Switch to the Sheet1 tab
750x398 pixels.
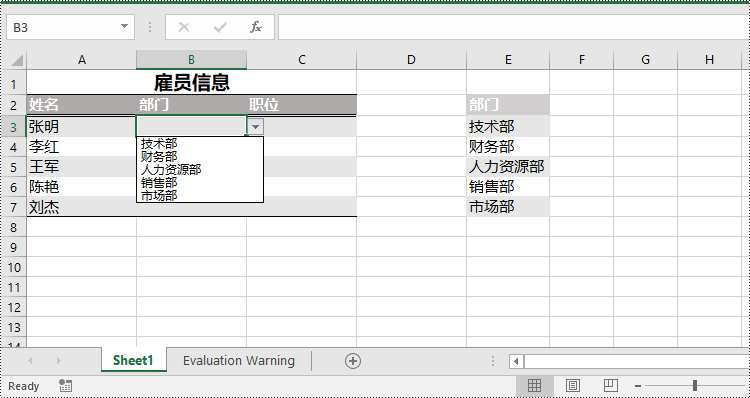tap(133, 360)
